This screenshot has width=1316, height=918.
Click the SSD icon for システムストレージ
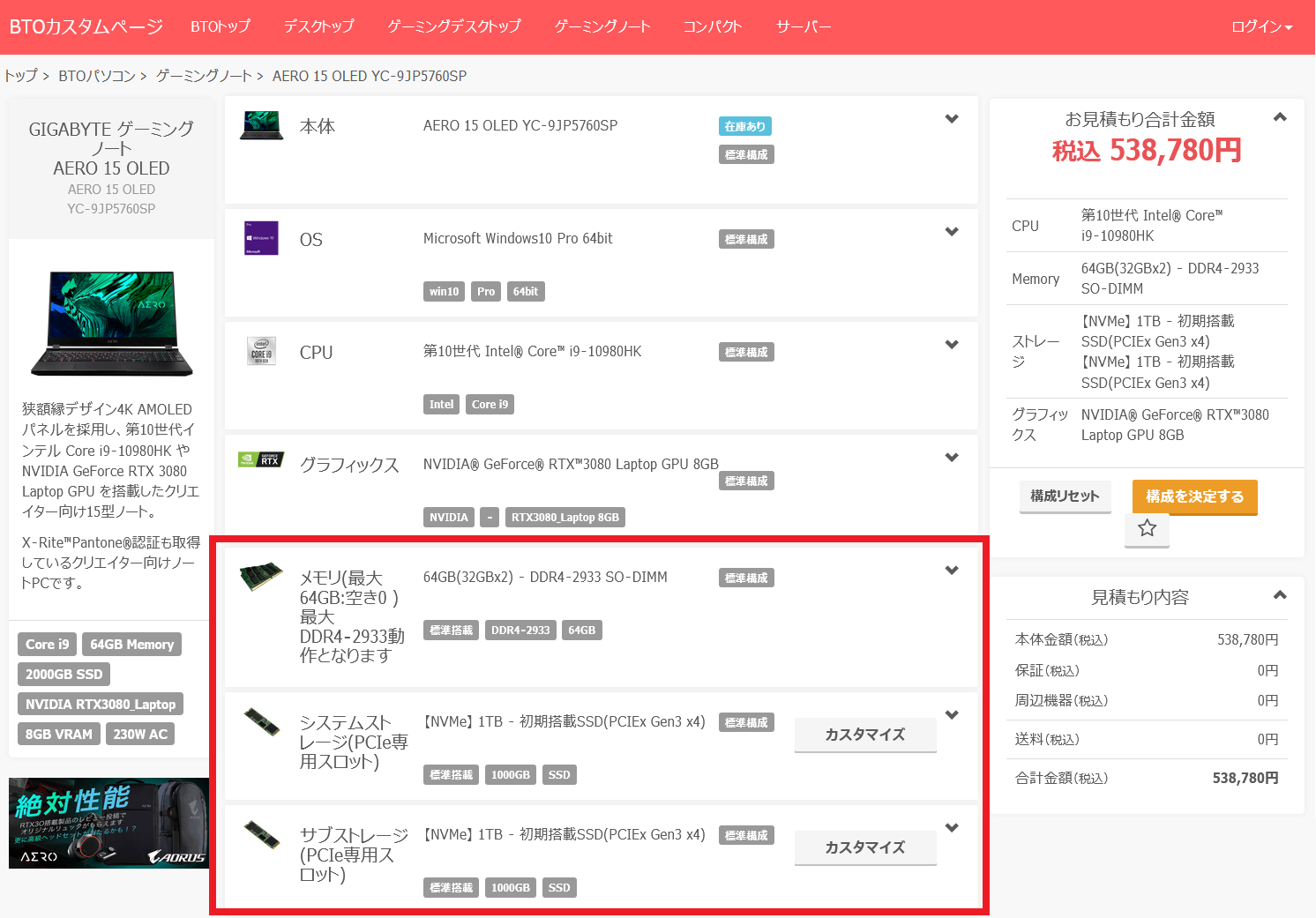coord(262,721)
